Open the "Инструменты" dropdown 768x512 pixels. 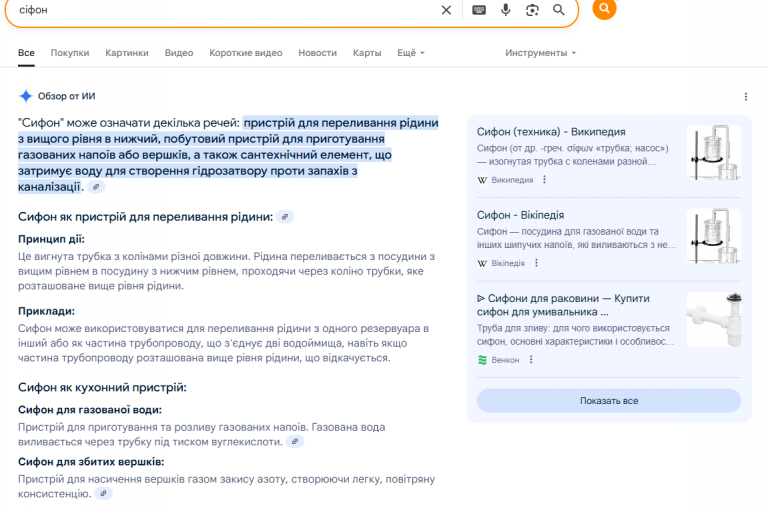click(541, 53)
